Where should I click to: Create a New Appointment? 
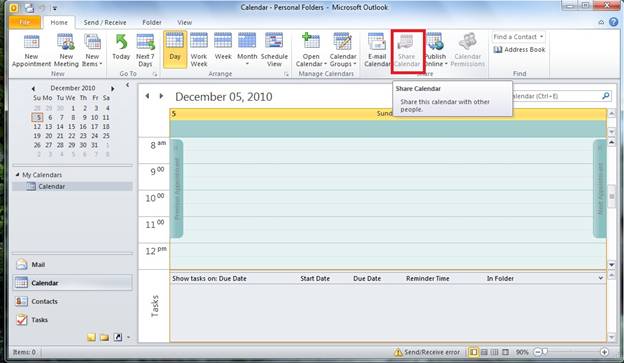[31, 51]
